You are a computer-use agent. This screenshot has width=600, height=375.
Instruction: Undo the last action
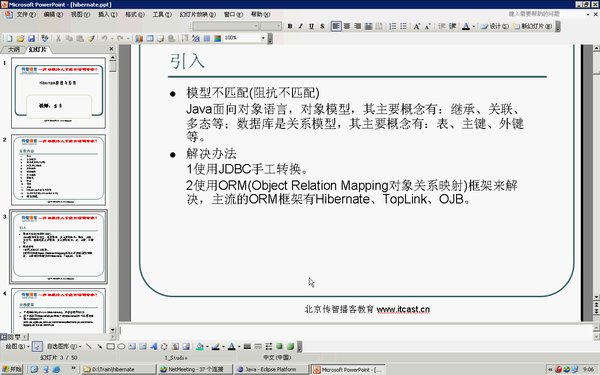[x=104, y=38]
